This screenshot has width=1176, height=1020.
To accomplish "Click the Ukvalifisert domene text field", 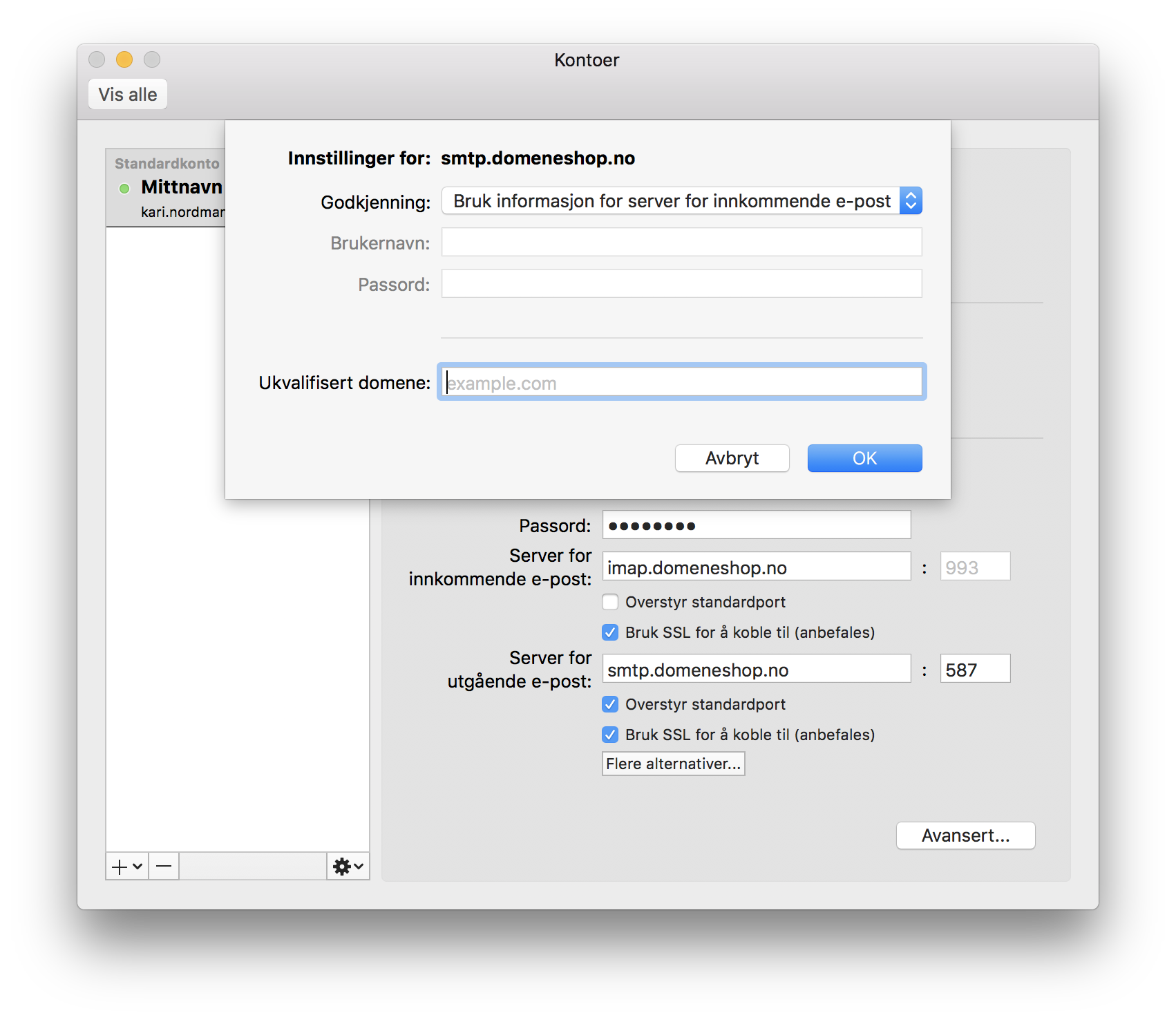I will tap(681, 382).
